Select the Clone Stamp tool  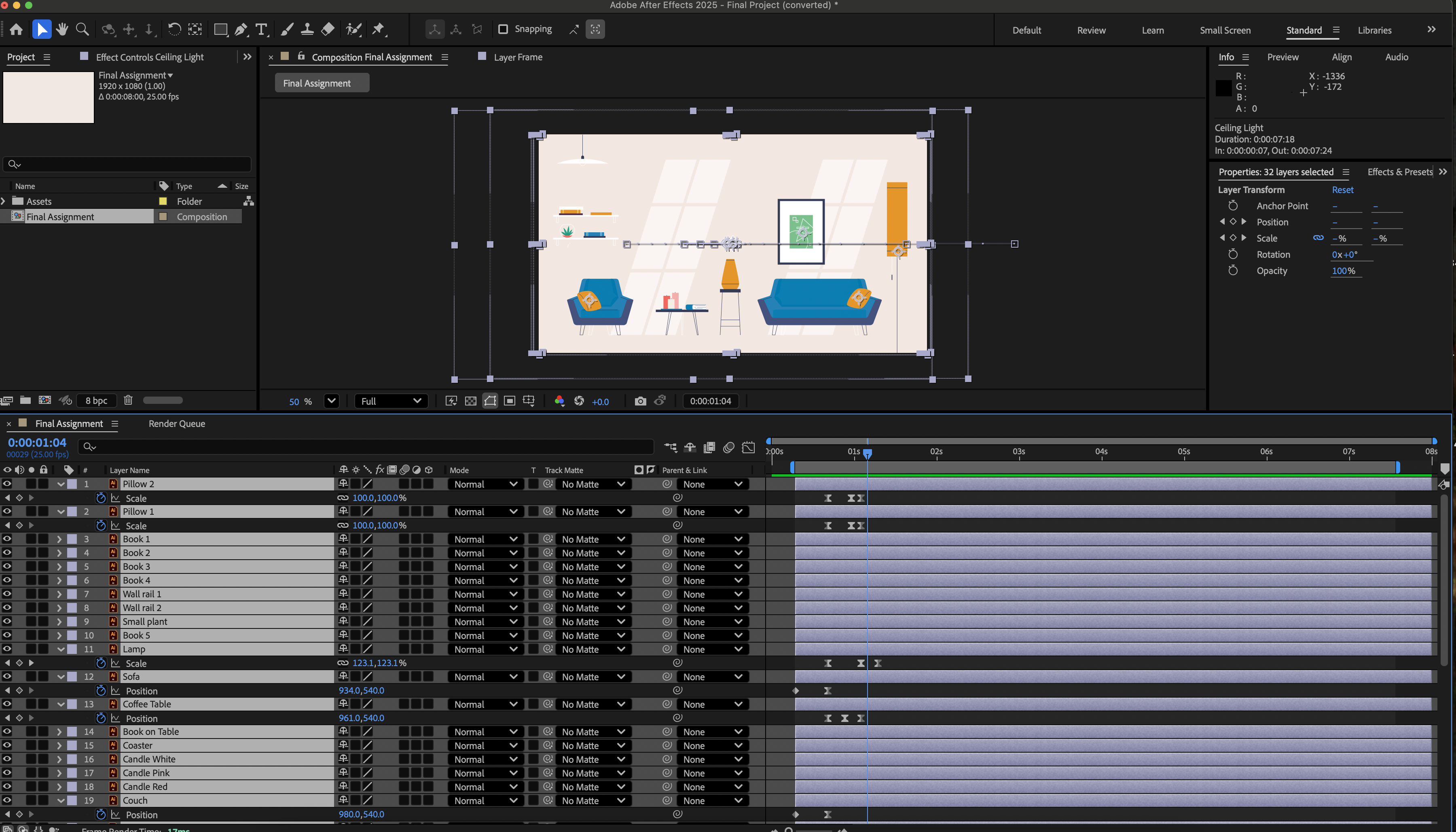pos(307,29)
